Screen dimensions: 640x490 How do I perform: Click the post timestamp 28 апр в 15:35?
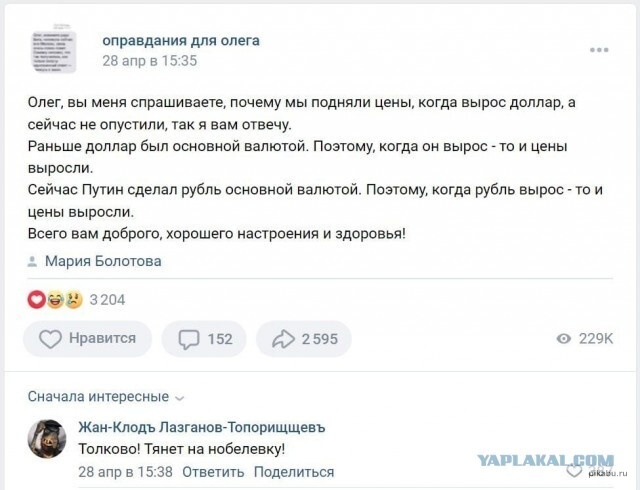pyautogui.click(x=150, y=60)
